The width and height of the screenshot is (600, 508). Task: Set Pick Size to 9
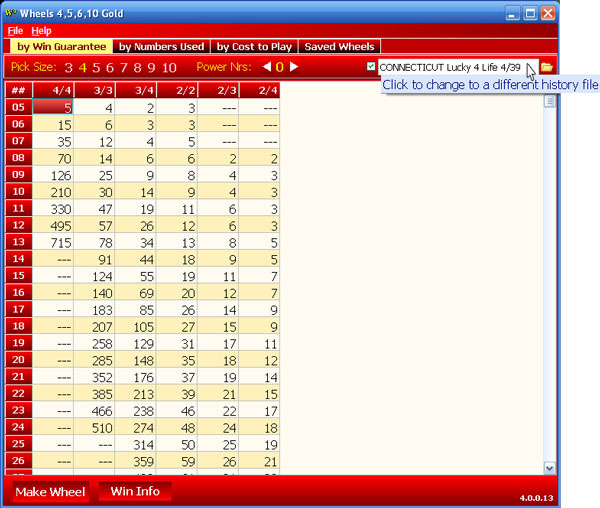tap(151, 68)
